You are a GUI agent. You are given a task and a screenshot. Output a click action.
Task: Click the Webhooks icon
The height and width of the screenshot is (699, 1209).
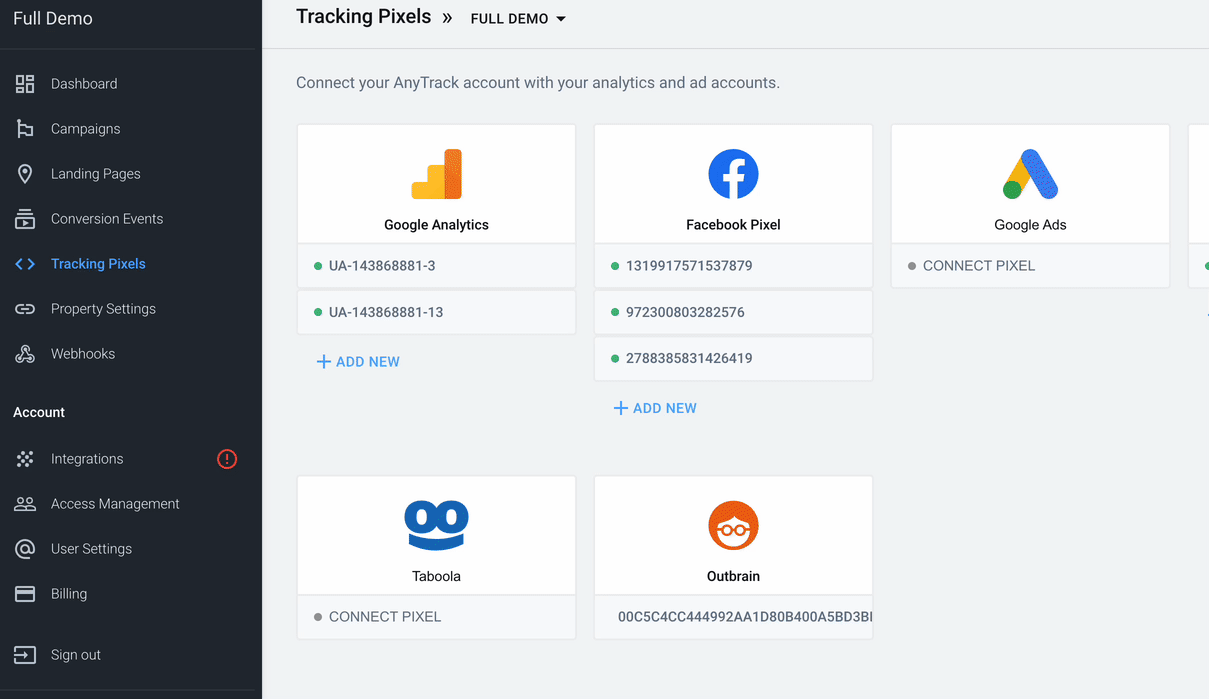tap(25, 354)
